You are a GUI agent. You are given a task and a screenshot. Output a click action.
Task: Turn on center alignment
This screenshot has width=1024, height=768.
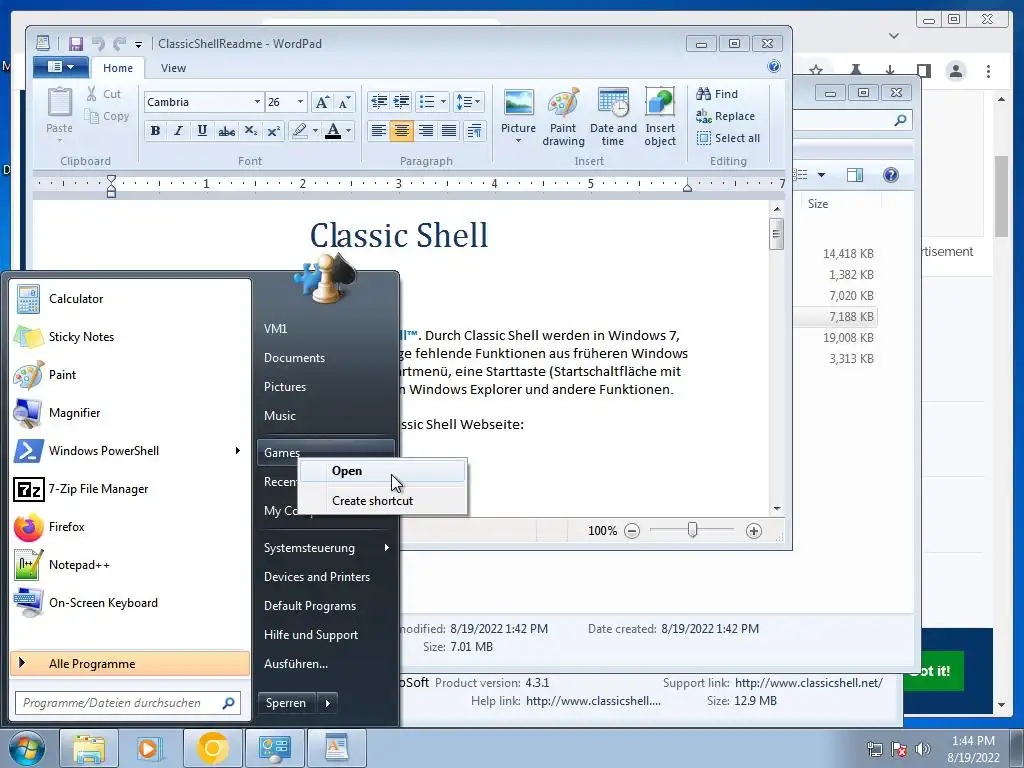[402, 131]
